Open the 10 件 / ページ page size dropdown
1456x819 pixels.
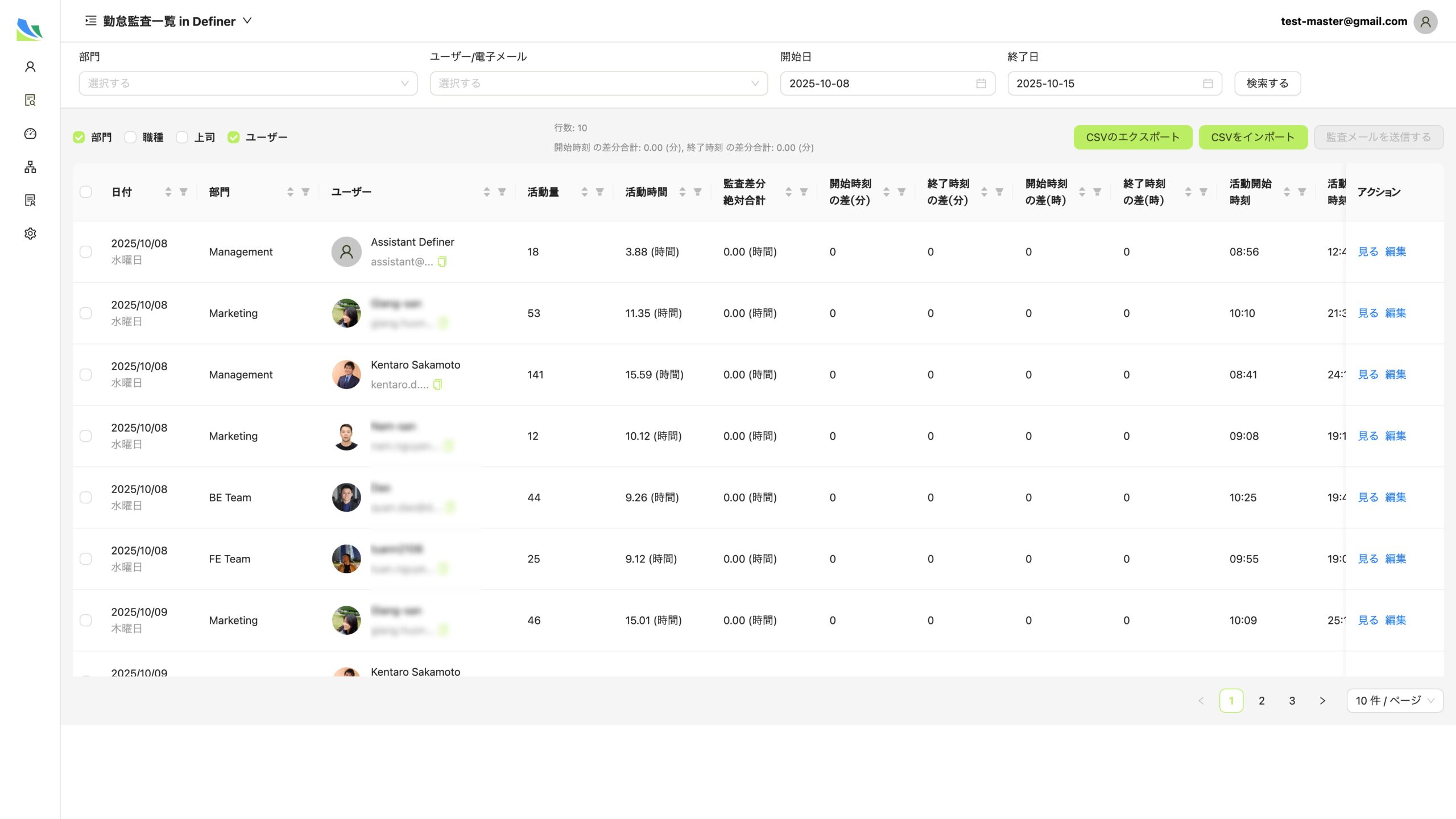point(1394,701)
